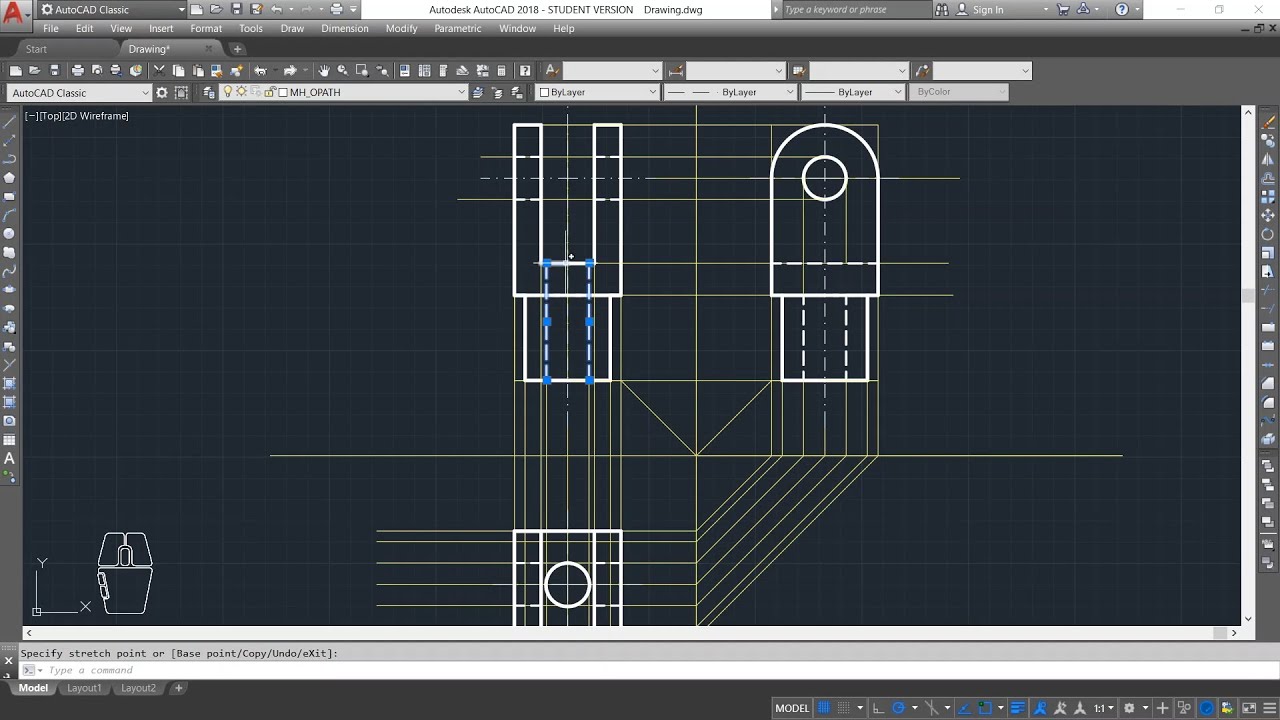Select the Line tool in Draw toolbar
This screenshot has height=720, width=1280.
tap(10, 122)
